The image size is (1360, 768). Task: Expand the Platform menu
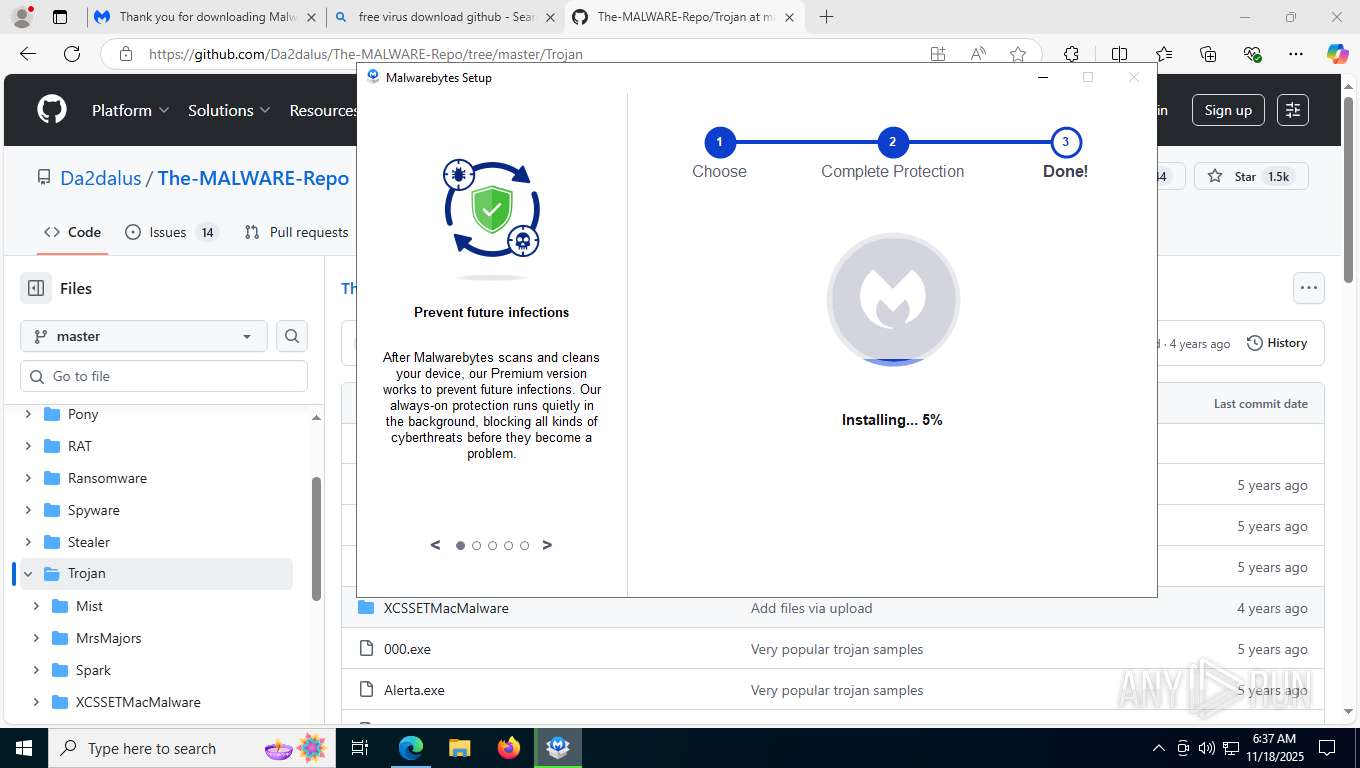click(131, 110)
